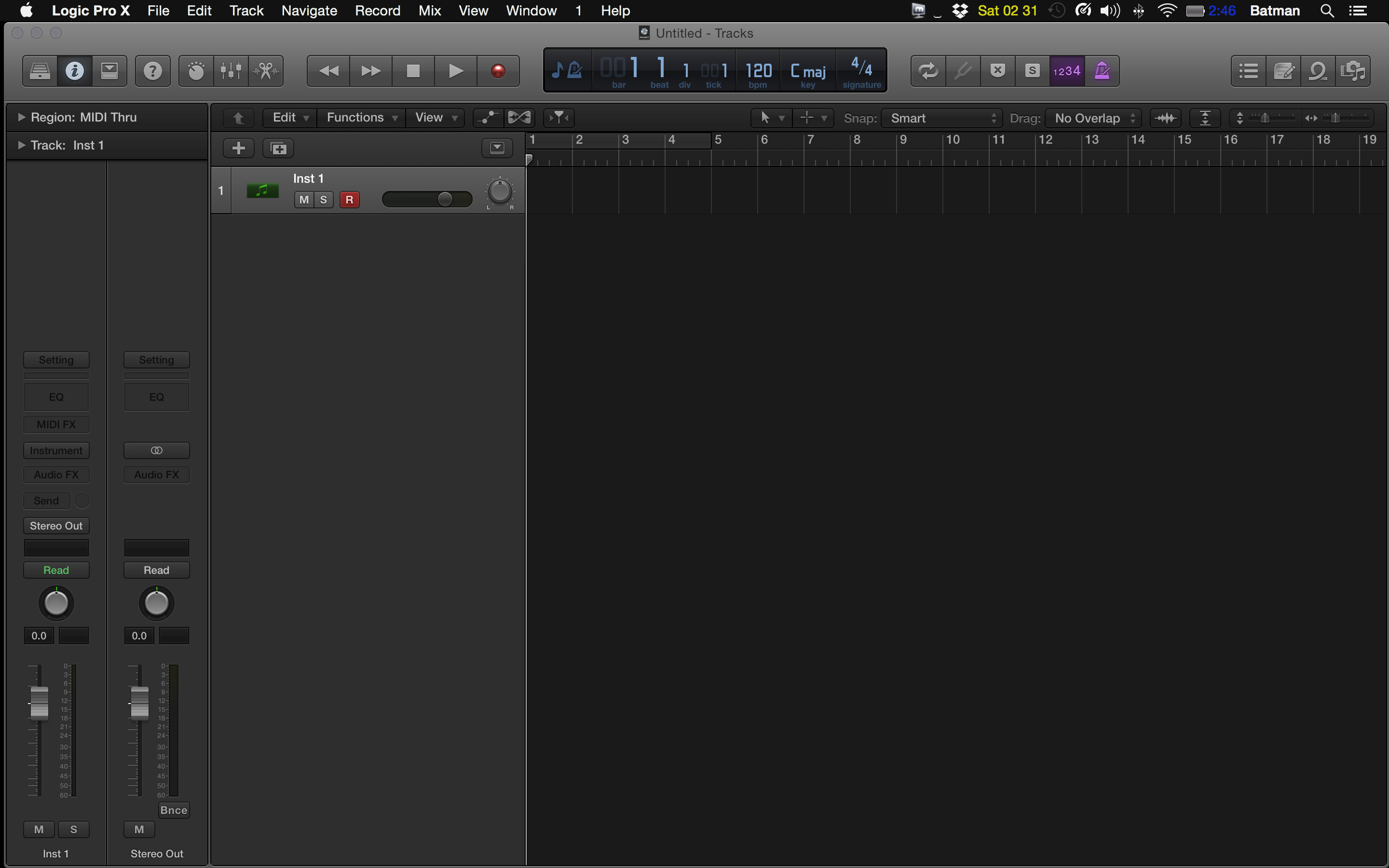Click the Auto Zoom vertical button
1389x868 pixels.
(x=1205, y=118)
